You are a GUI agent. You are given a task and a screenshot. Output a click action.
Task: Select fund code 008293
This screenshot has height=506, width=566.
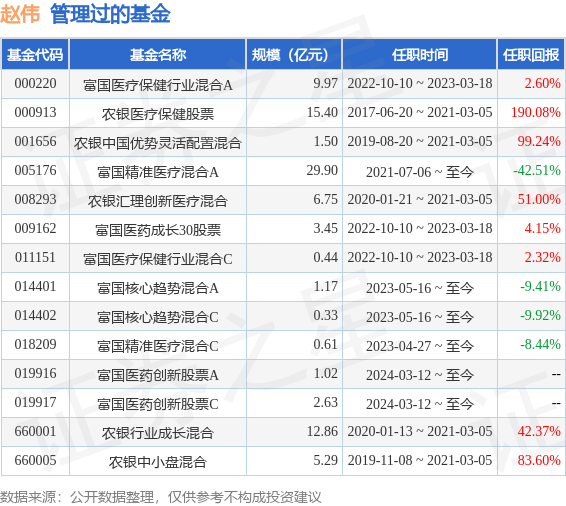35,199
